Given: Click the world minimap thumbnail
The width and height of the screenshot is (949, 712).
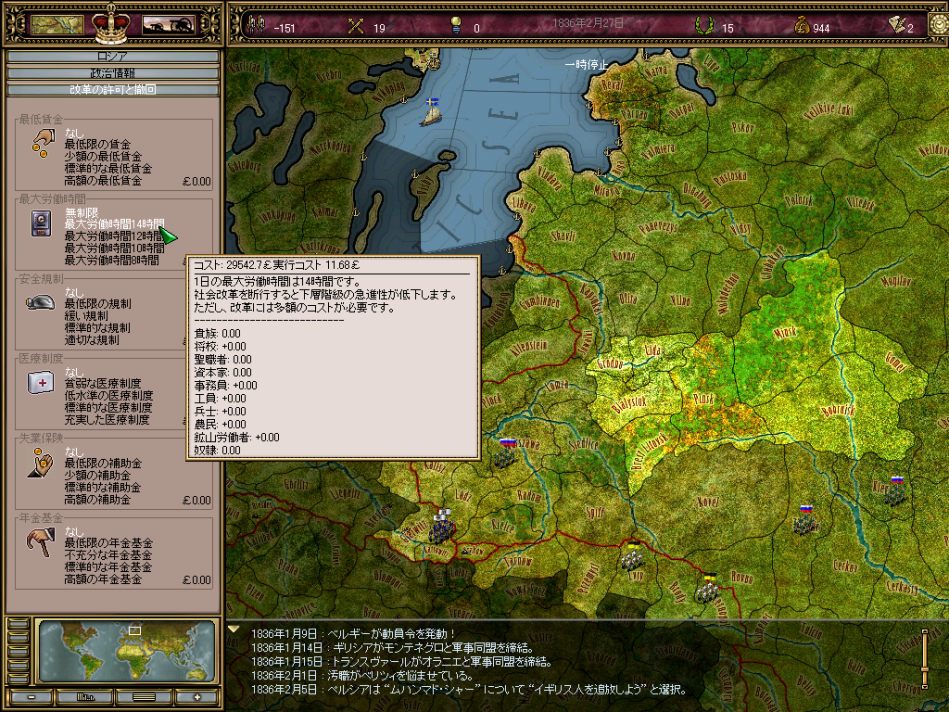Looking at the screenshot, I should pyautogui.click(x=126, y=651).
